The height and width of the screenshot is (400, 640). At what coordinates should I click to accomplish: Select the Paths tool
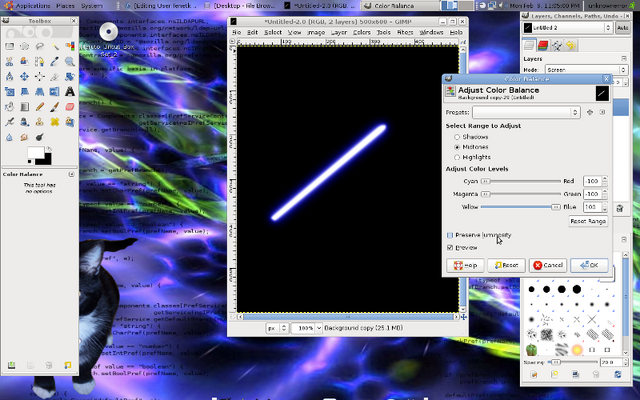pos(40,62)
